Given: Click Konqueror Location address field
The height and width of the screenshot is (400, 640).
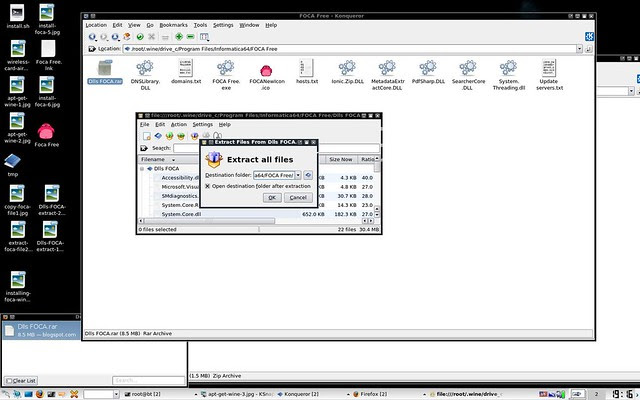Looking at the screenshot, I should (x=350, y=49).
